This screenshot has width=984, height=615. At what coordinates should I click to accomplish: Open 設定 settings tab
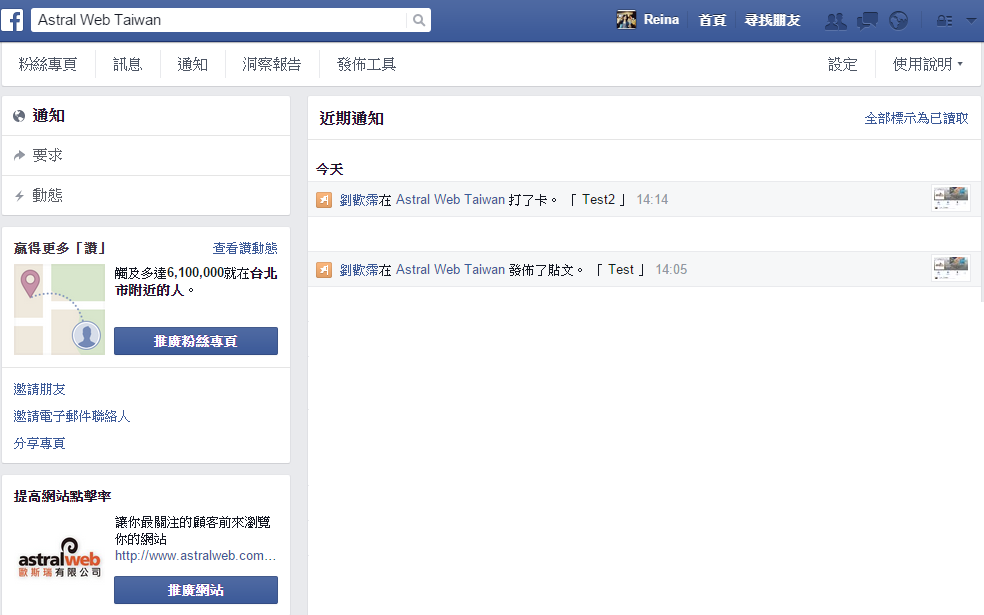(842, 64)
